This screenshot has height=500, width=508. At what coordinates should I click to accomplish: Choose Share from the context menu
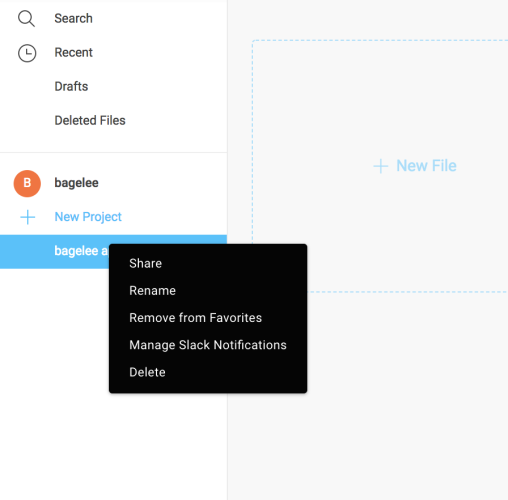tap(146, 264)
